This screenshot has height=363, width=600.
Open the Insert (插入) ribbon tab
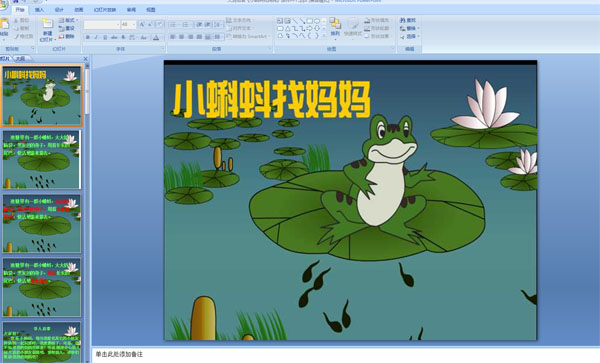[x=39, y=10]
